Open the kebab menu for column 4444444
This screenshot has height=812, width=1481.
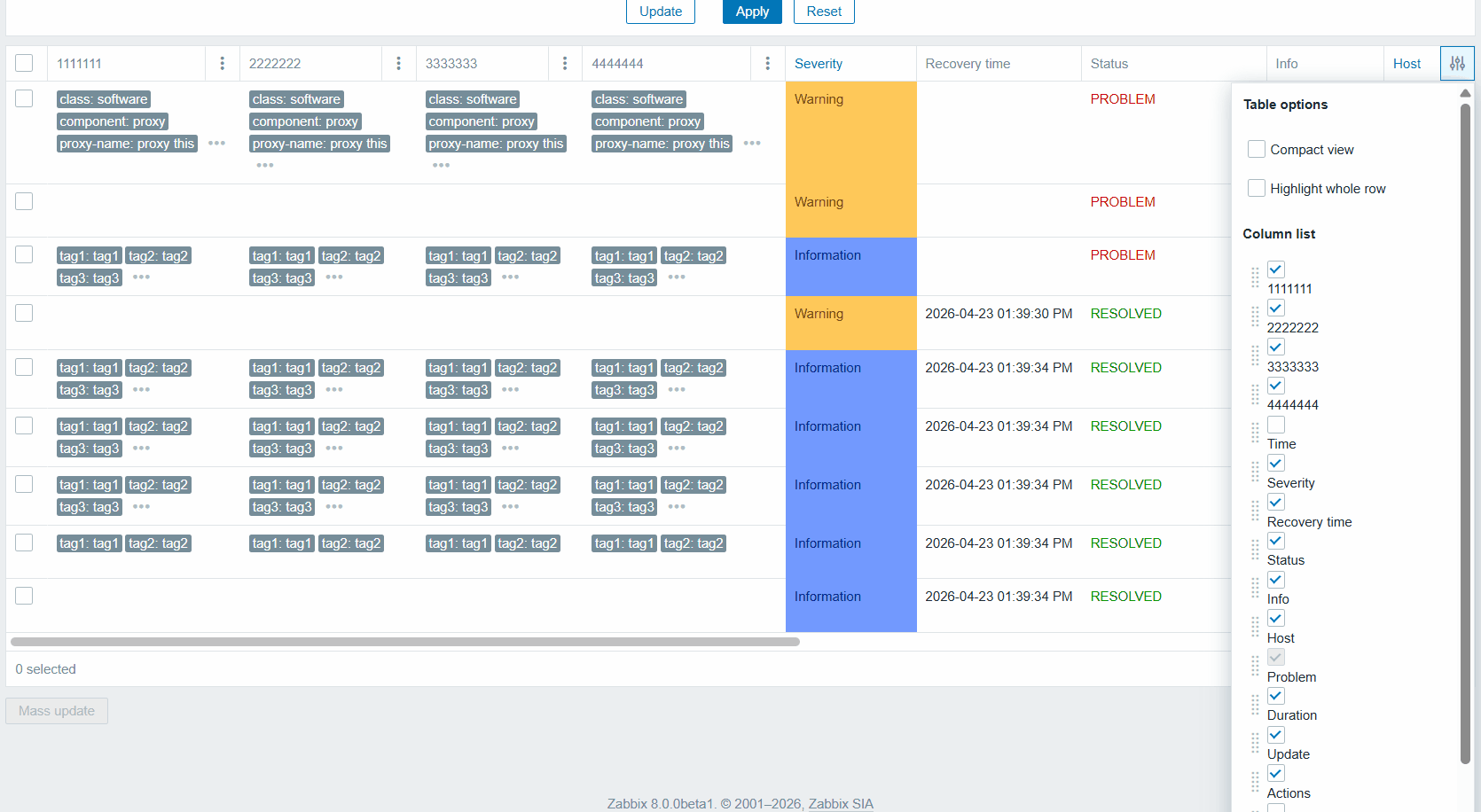pyautogui.click(x=767, y=64)
